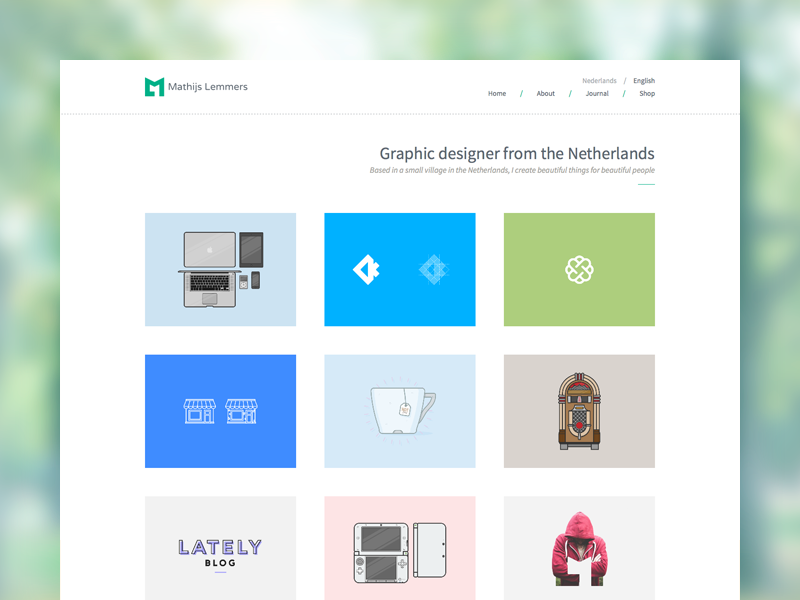Open the red hoodie photo project
The width and height of the screenshot is (800, 600).
[x=579, y=548]
